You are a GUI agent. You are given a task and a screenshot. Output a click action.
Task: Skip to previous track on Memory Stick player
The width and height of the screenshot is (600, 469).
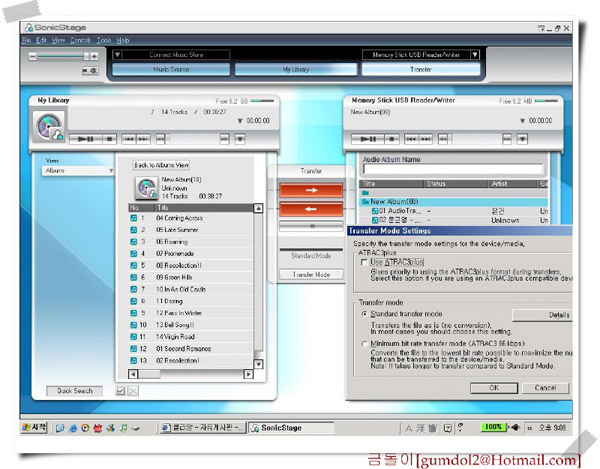click(x=411, y=139)
